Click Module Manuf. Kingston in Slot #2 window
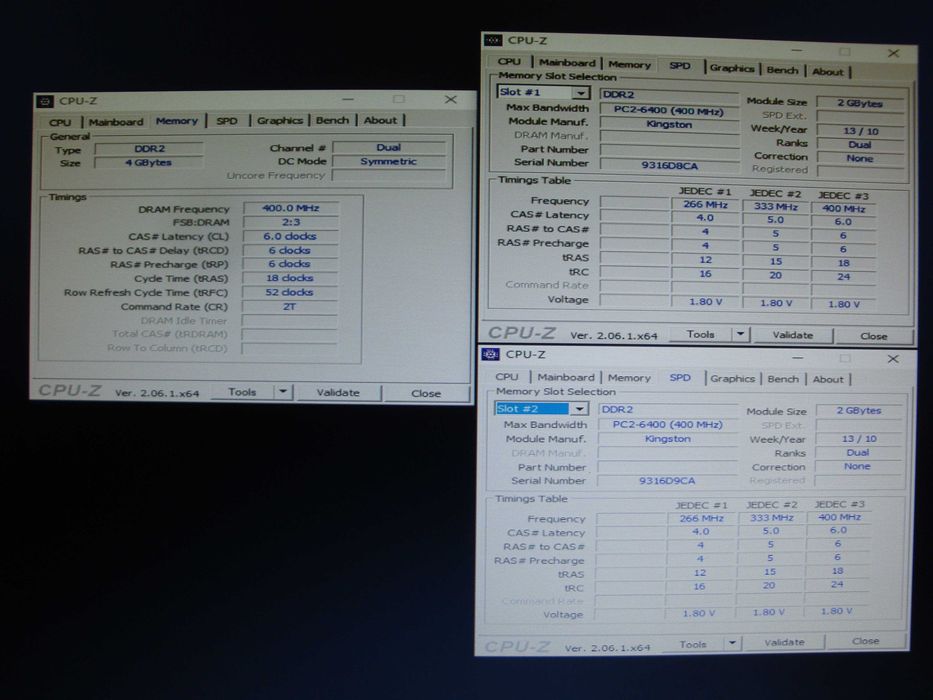The image size is (933, 700). [667, 439]
